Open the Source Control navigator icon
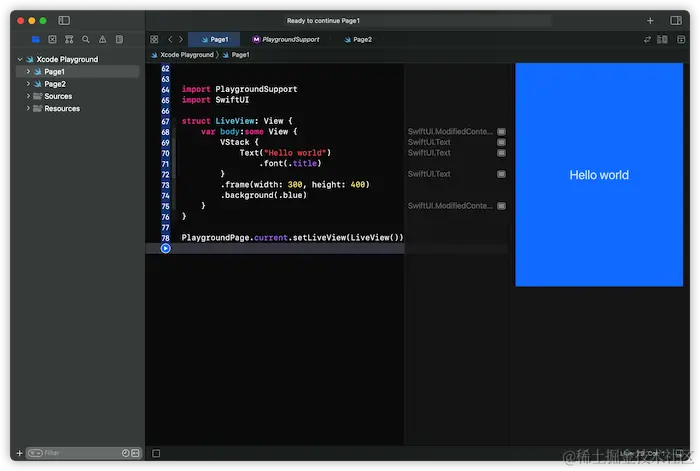 [52, 39]
